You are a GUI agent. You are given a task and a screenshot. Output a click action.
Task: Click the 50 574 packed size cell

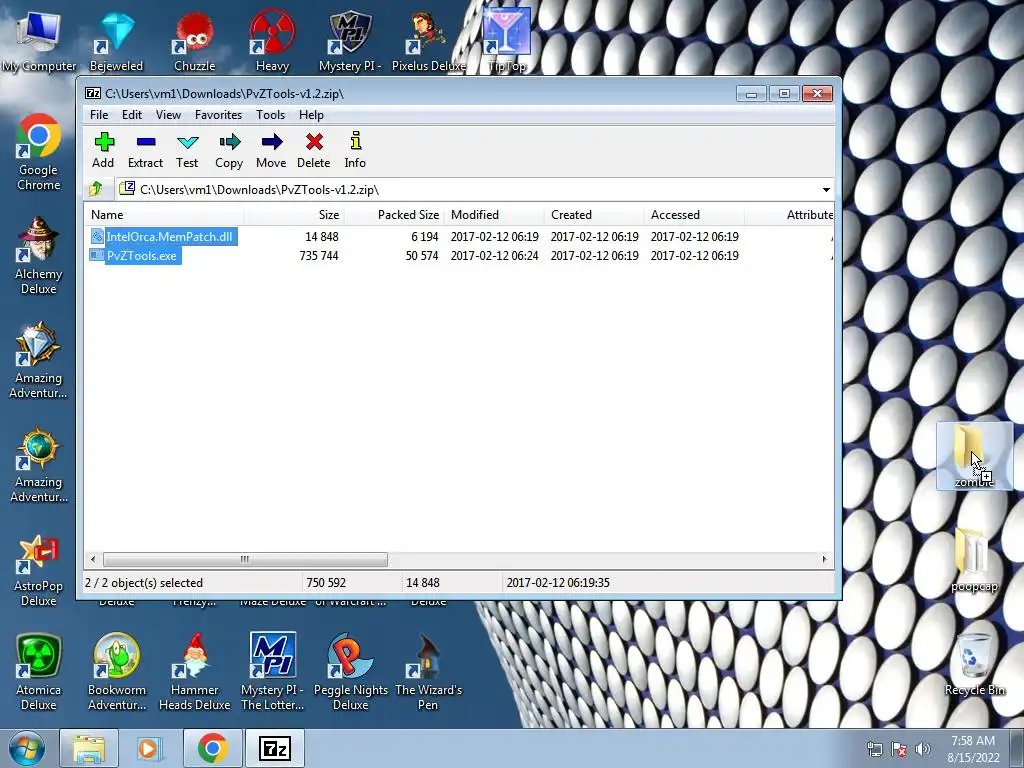[x=422, y=255]
